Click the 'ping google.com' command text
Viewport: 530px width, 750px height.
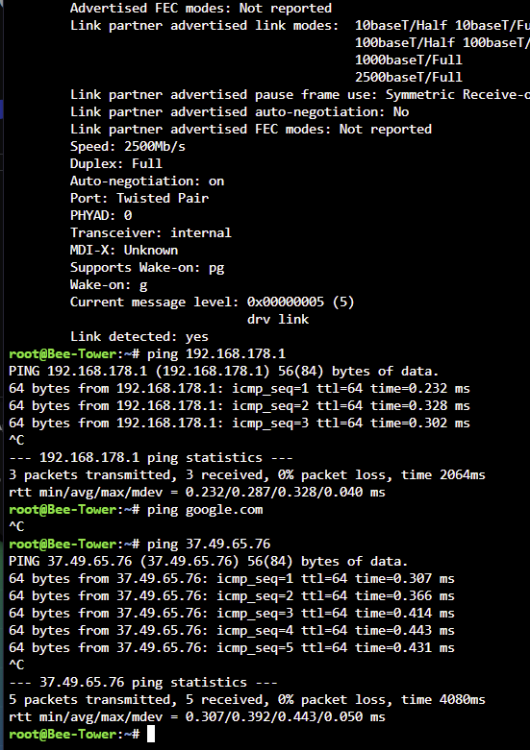(x=205, y=509)
